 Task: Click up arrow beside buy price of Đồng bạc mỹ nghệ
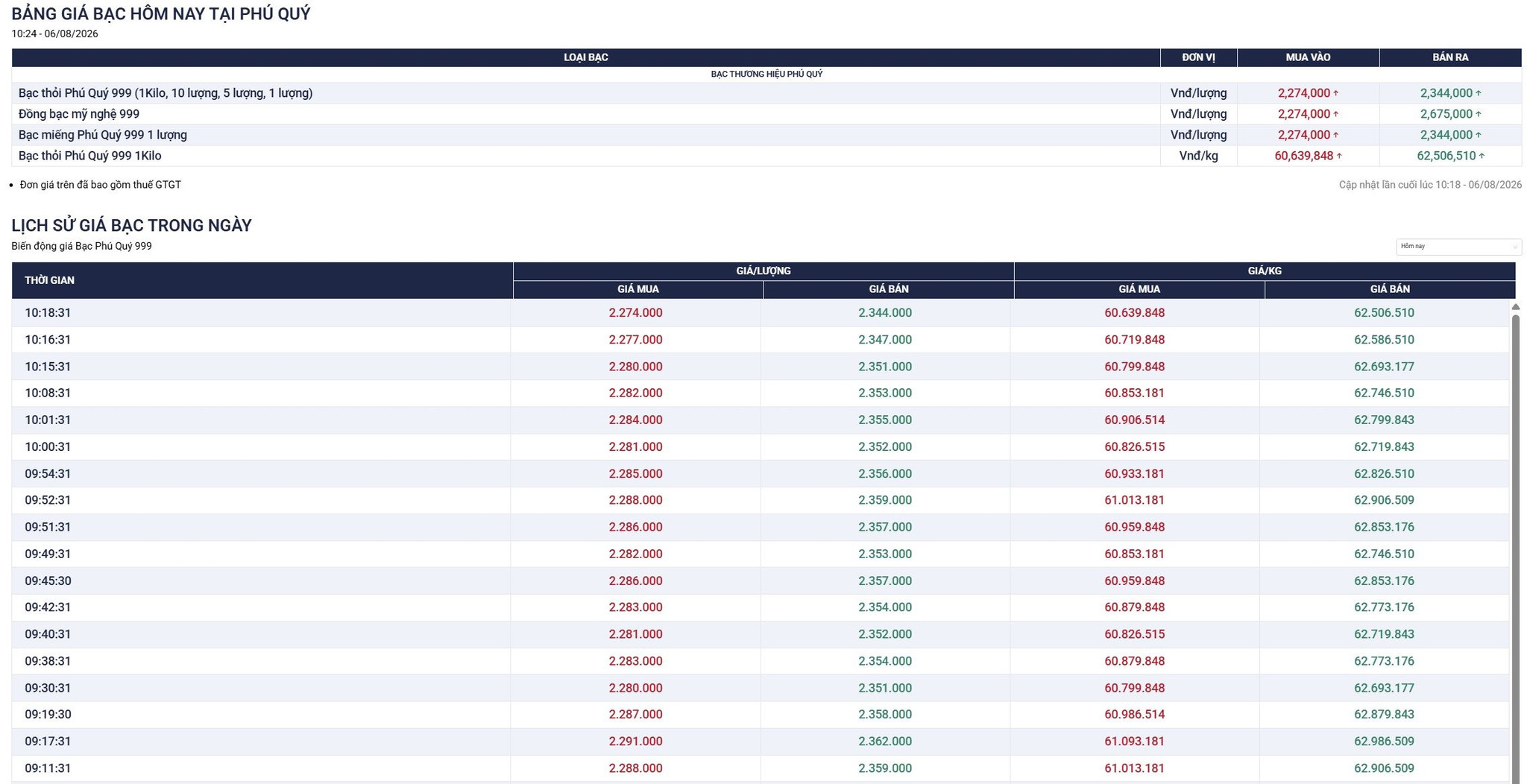point(1336,114)
